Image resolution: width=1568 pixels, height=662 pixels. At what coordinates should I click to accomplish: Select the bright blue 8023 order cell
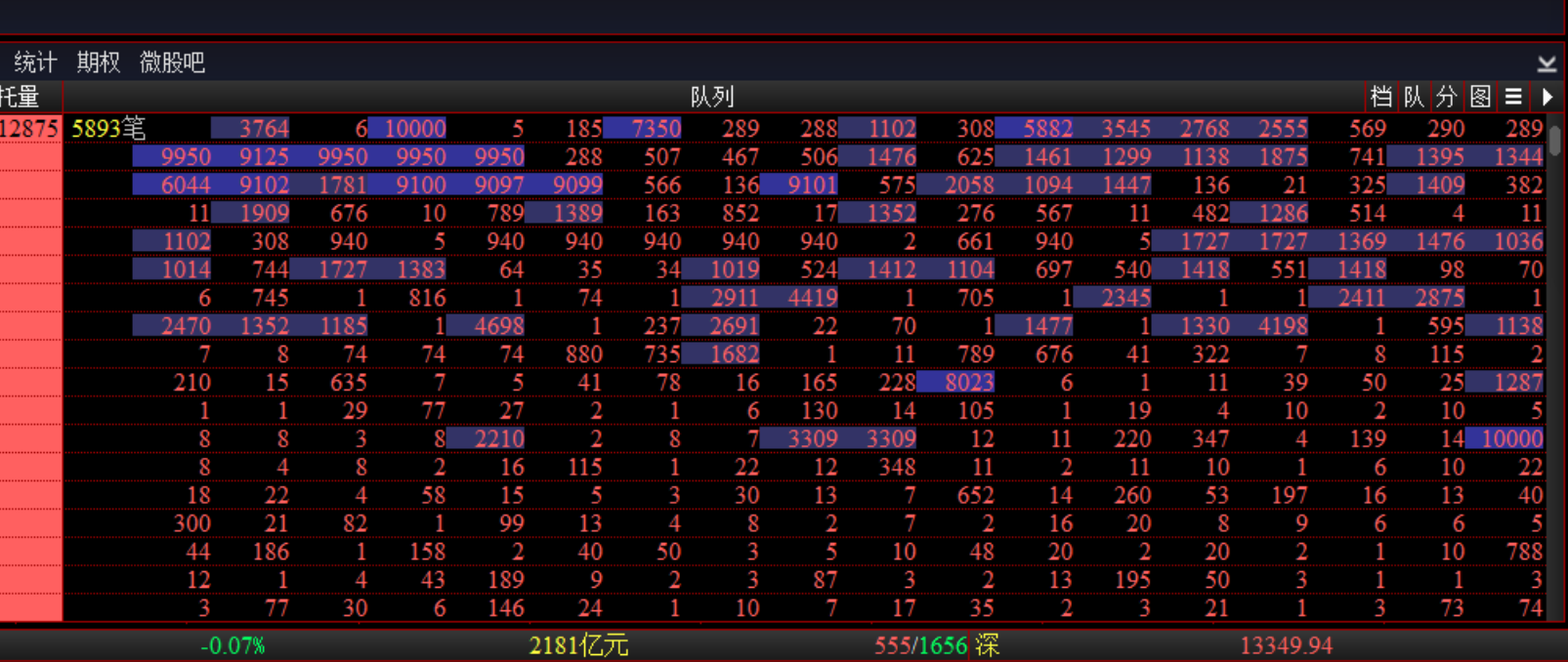(x=955, y=384)
